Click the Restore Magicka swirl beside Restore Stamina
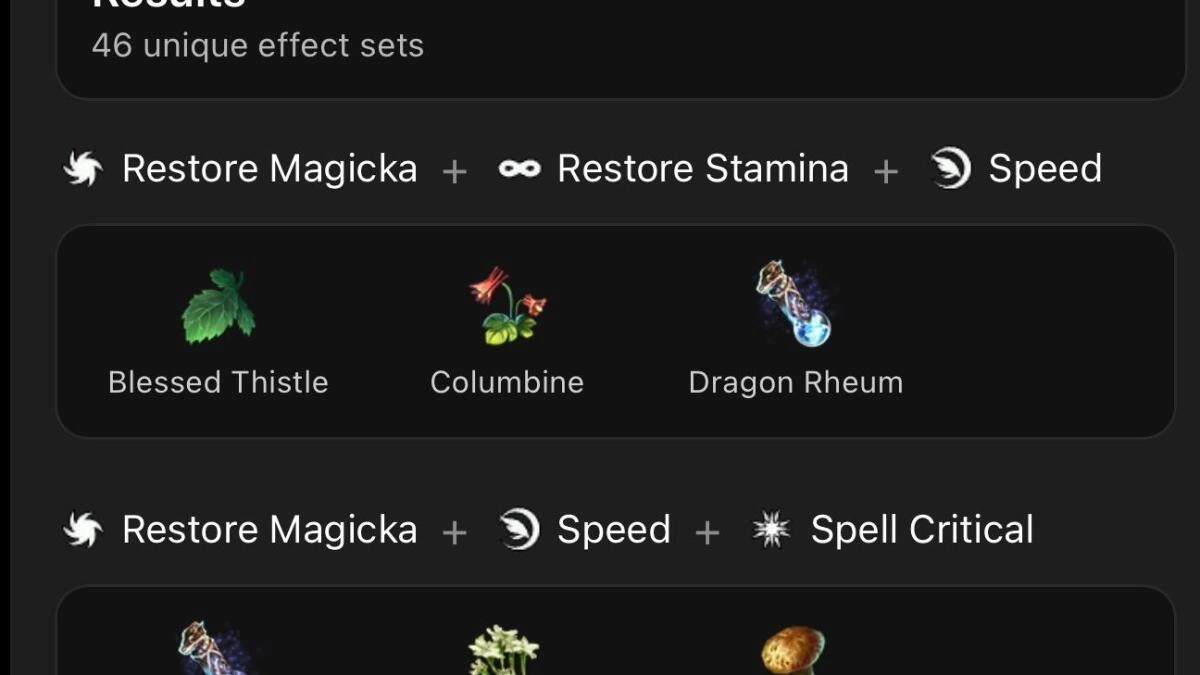1200x675 pixels. (84, 170)
